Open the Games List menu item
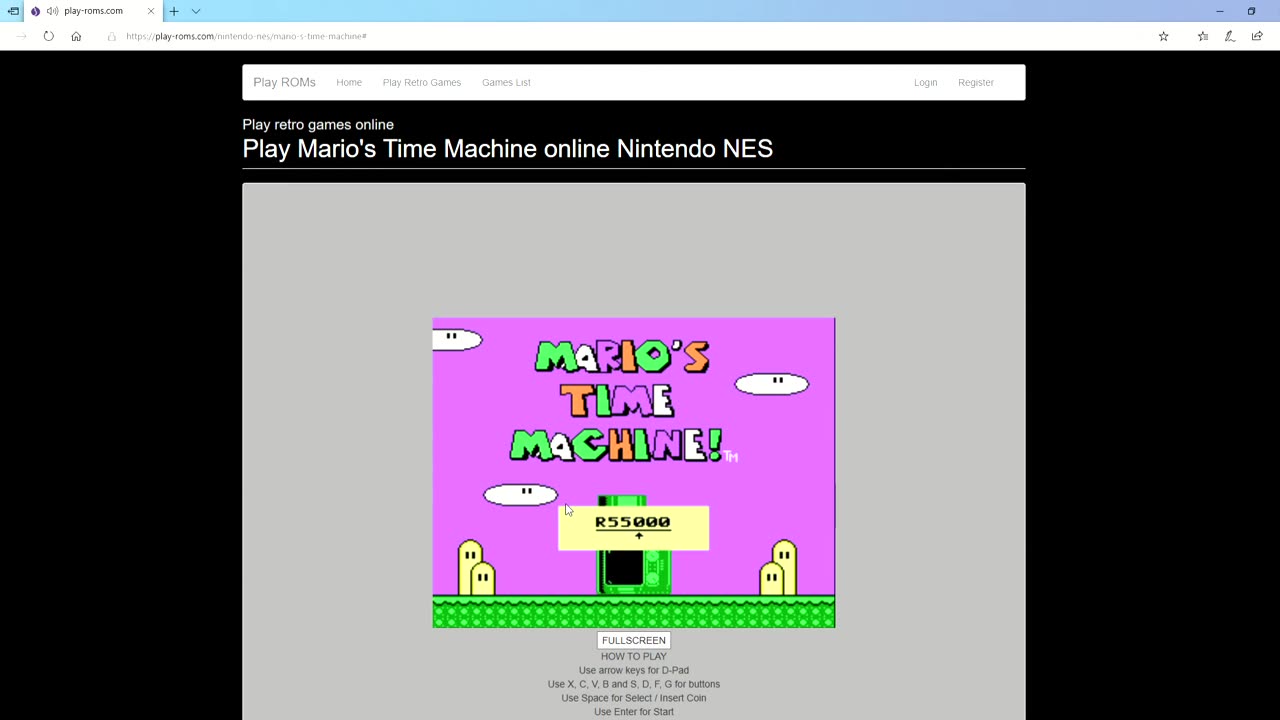The width and height of the screenshot is (1280, 720). click(506, 82)
